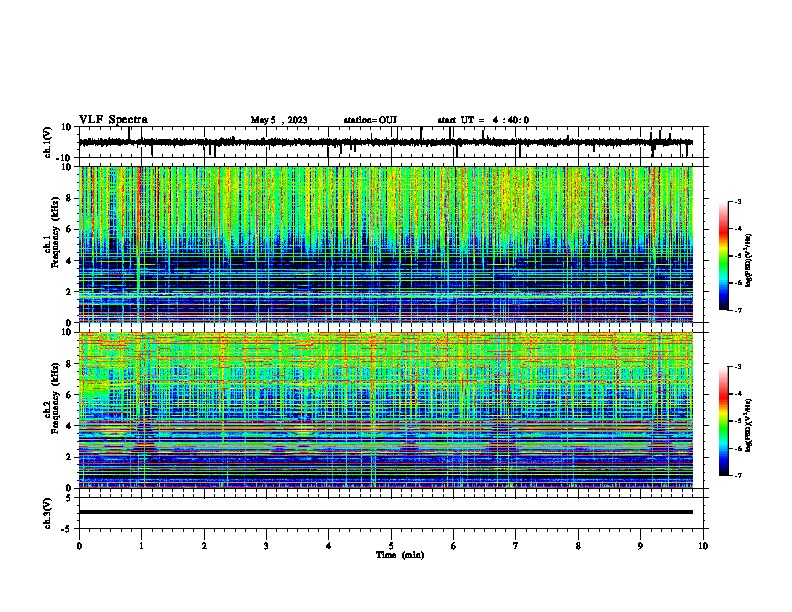Image resolution: width=792 pixels, height=612 pixels.
Task: Click time axis tick label "5"
Action: pyautogui.click(x=391, y=546)
